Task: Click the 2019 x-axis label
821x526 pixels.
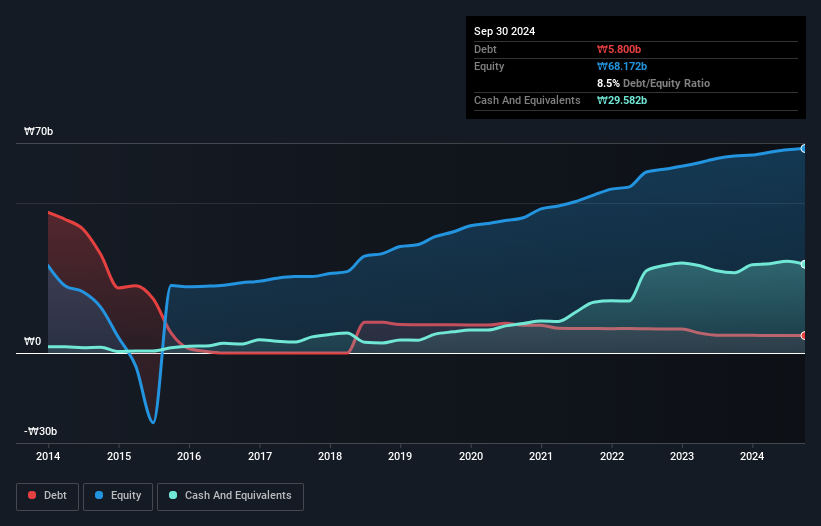Action: 400,456
